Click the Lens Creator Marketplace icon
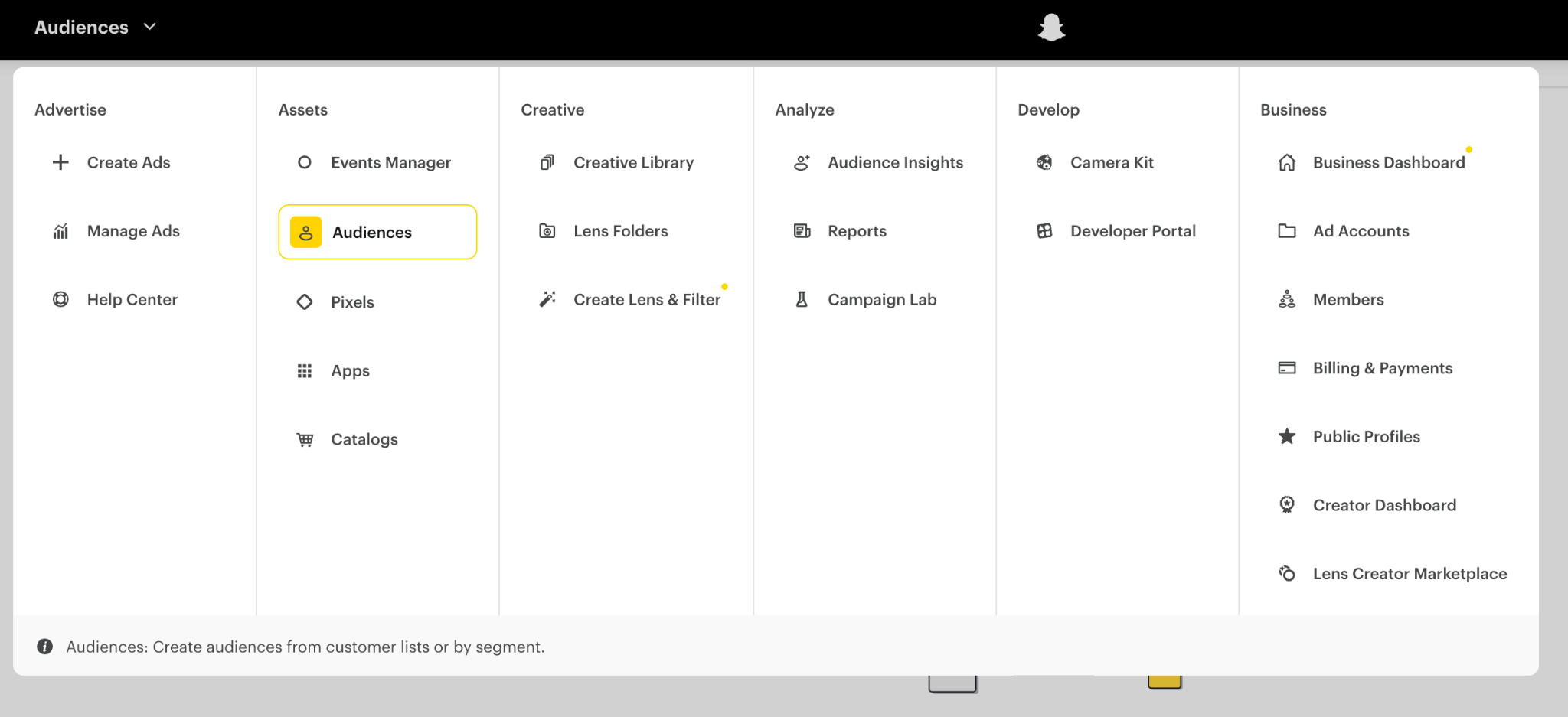The image size is (1568, 717). 1287,573
